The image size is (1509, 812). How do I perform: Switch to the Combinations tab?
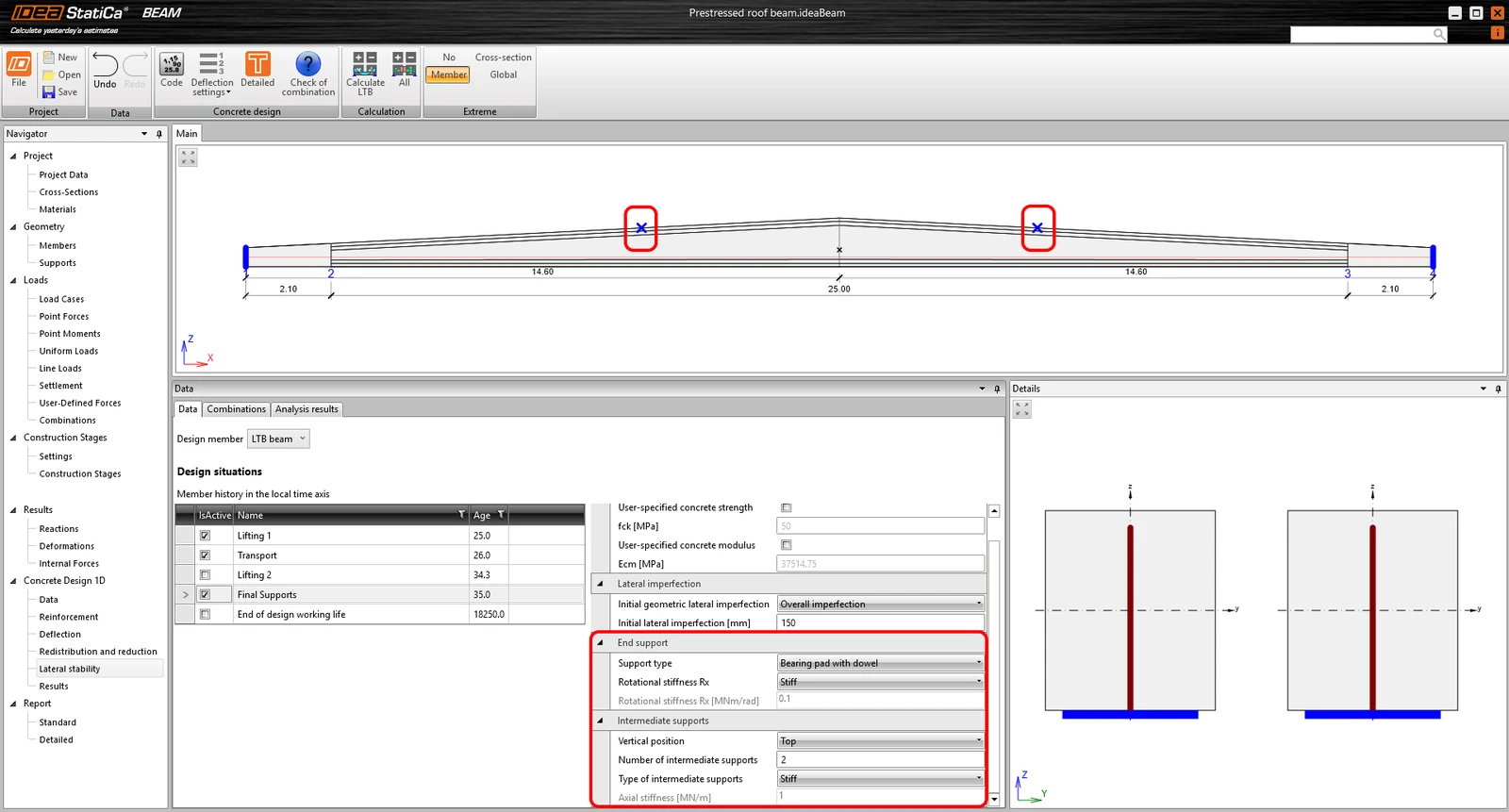point(236,409)
